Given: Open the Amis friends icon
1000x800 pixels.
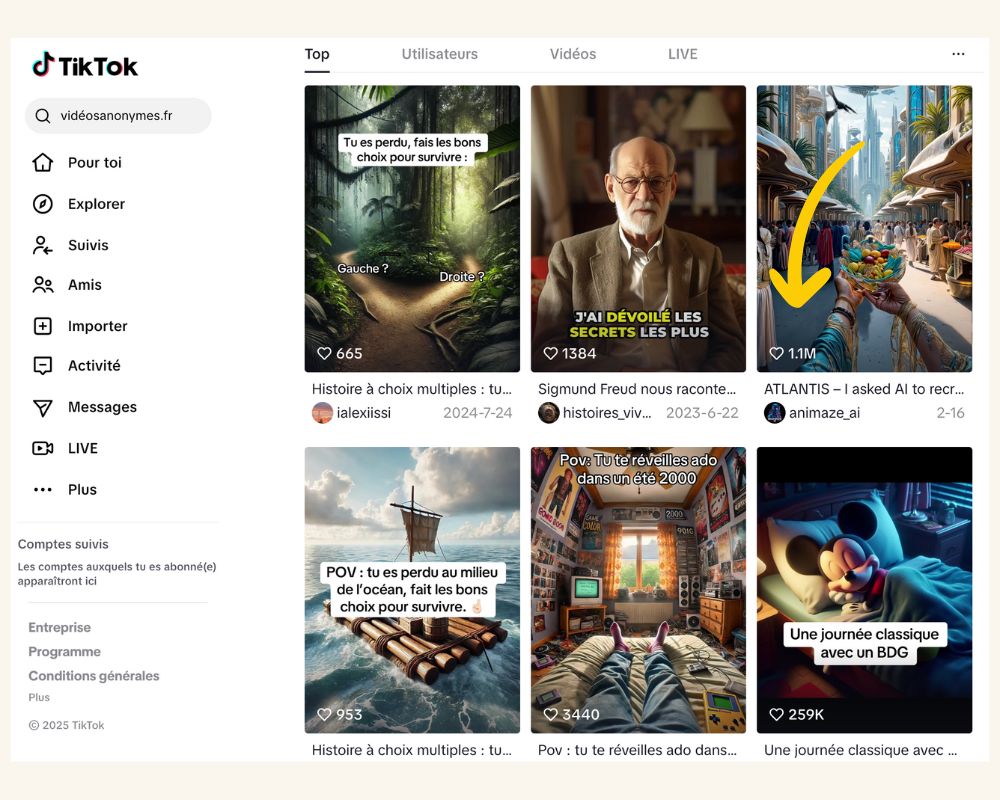Looking at the screenshot, I should (42, 285).
